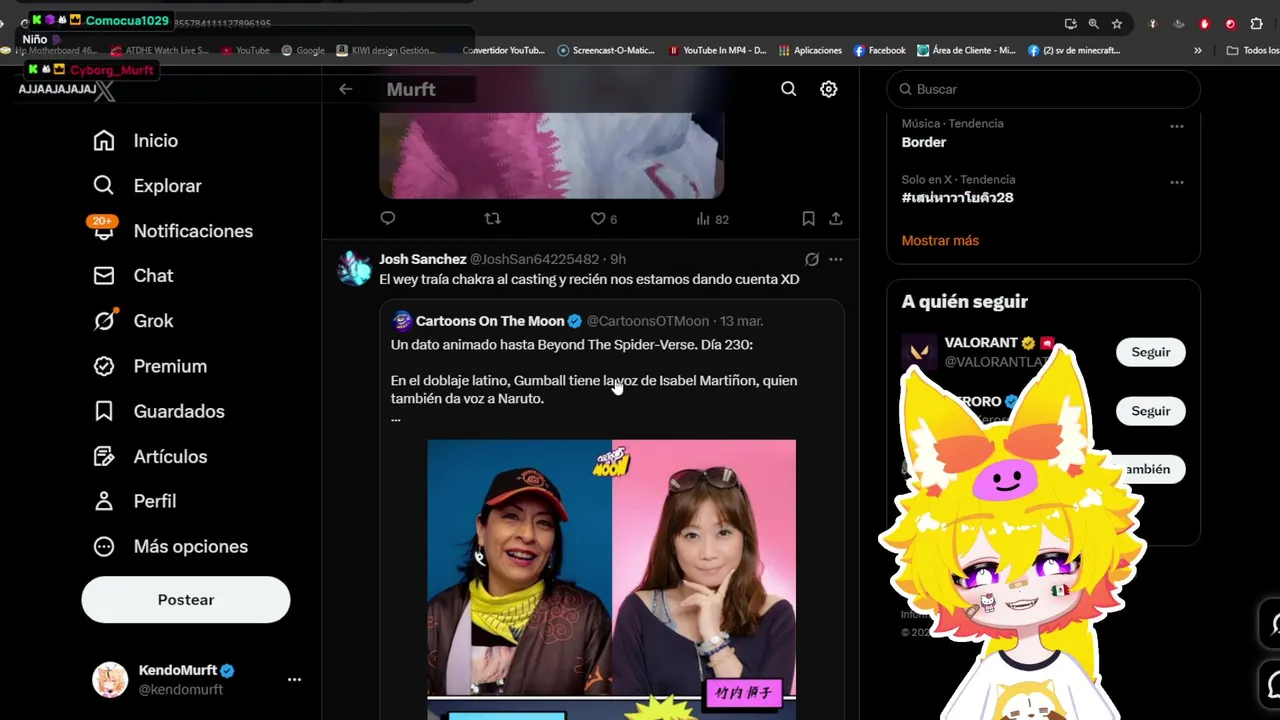1280x720 pixels.
Task: Open settings gear in Murft header
Action: pyautogui.click(x=829, y=89)
